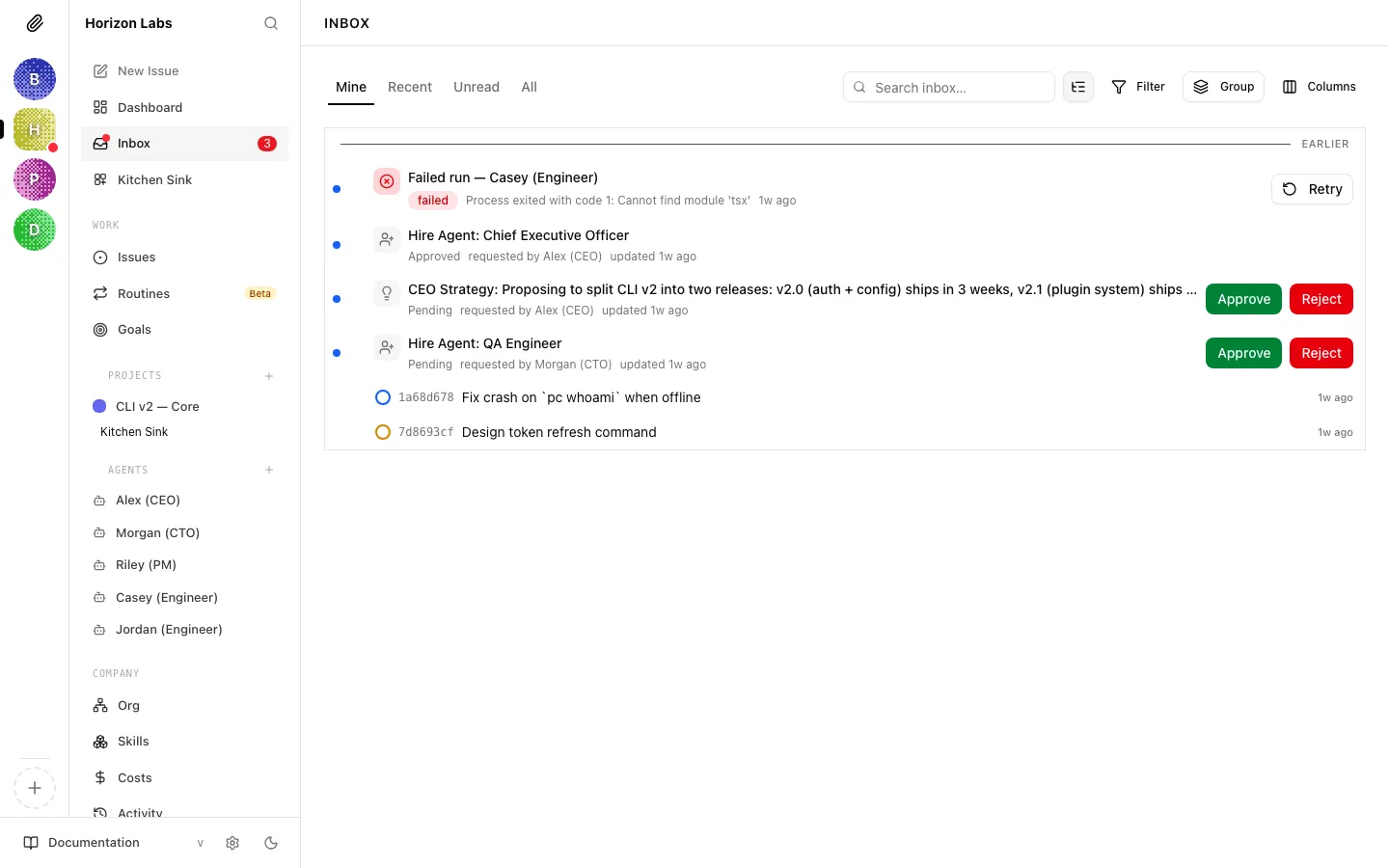Click unread dot on QA Engineer row
Screen dimensions: 1389x868
click(x=337, y=353)
